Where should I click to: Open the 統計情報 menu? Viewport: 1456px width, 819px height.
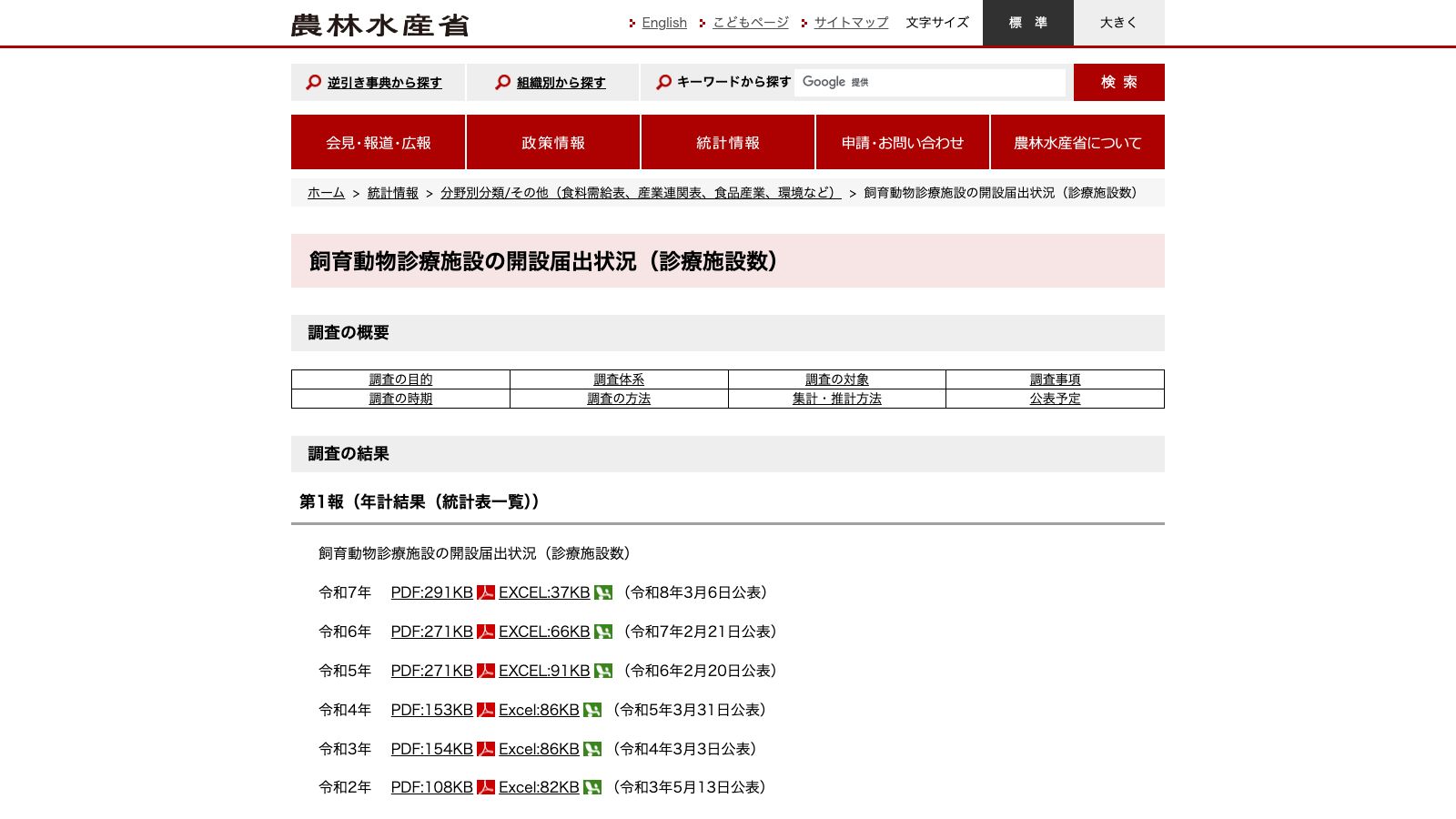coord(728,142)
